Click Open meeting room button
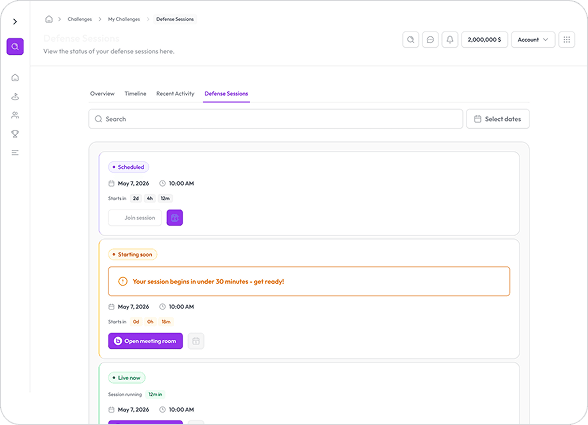This screenshot has width=588, height=425. [146, 341]
